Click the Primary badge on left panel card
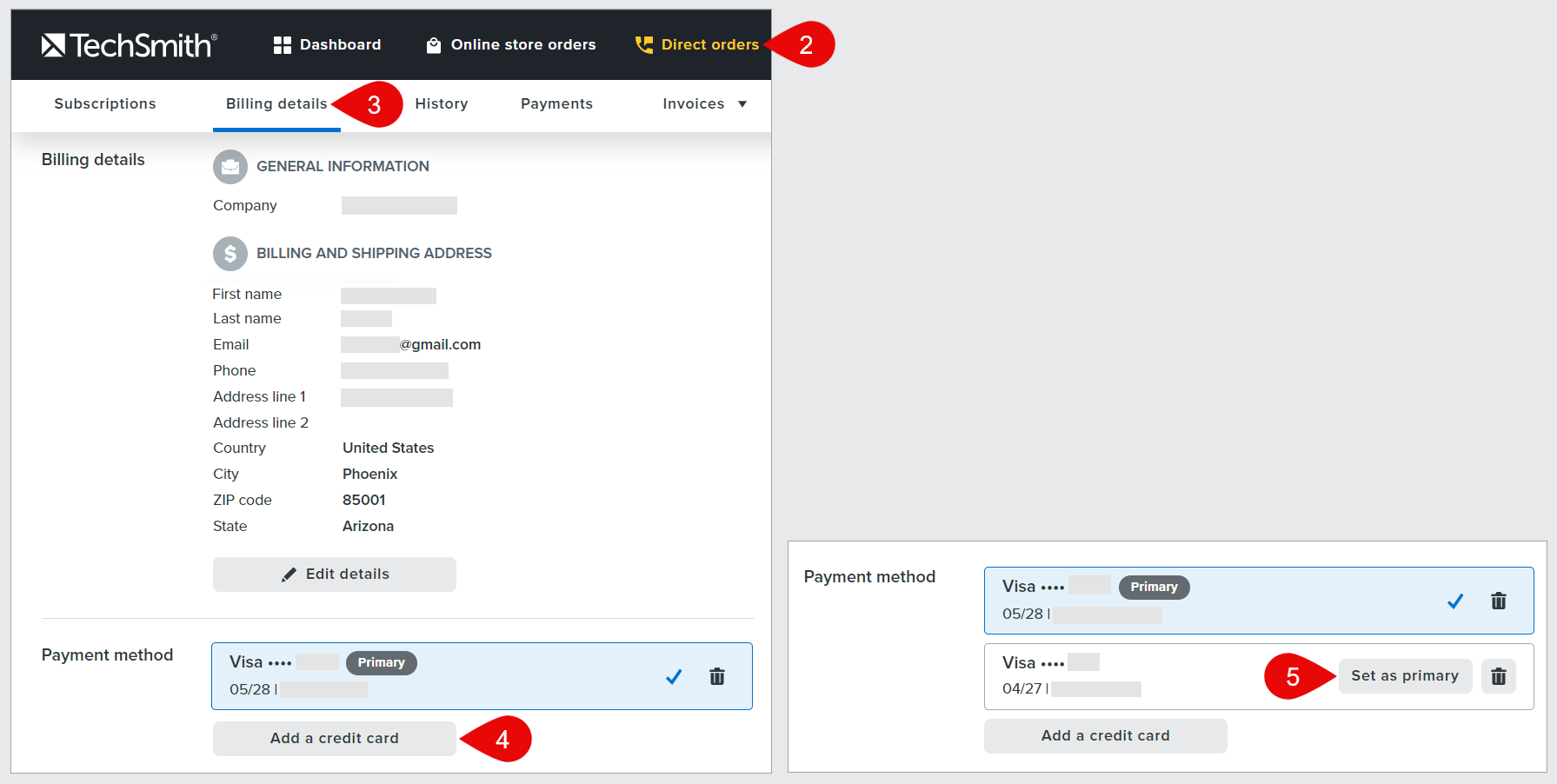1557x784 pixels. tap(382, 663)
